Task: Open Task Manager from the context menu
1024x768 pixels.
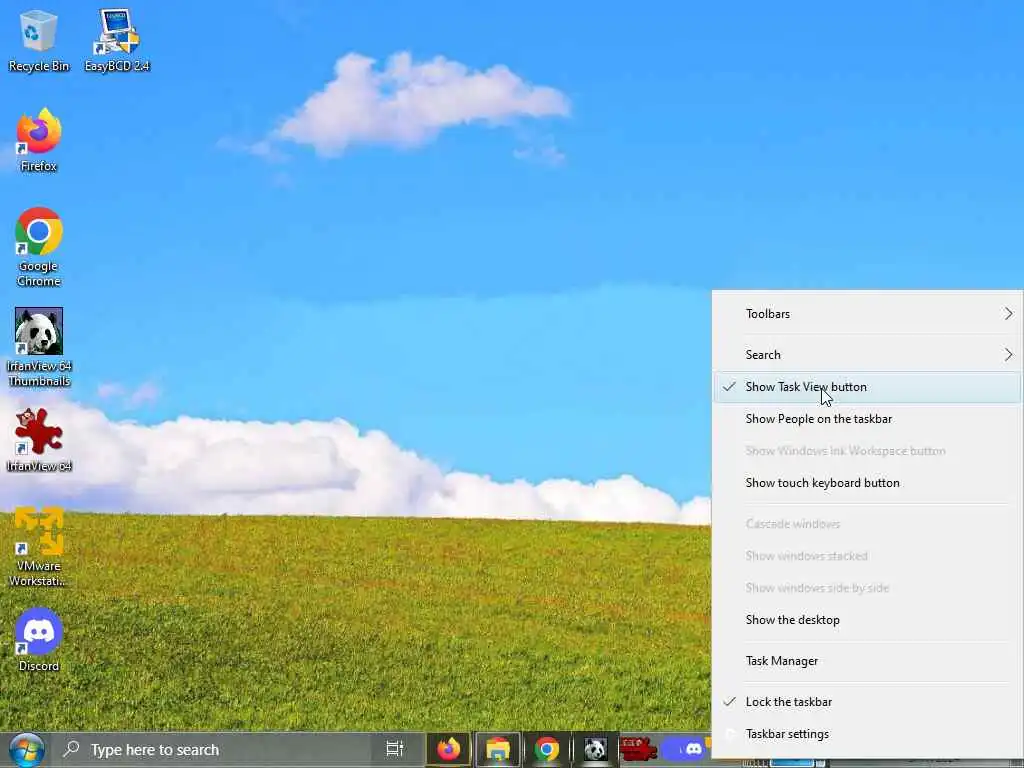Action: click(x=867, y=661)
